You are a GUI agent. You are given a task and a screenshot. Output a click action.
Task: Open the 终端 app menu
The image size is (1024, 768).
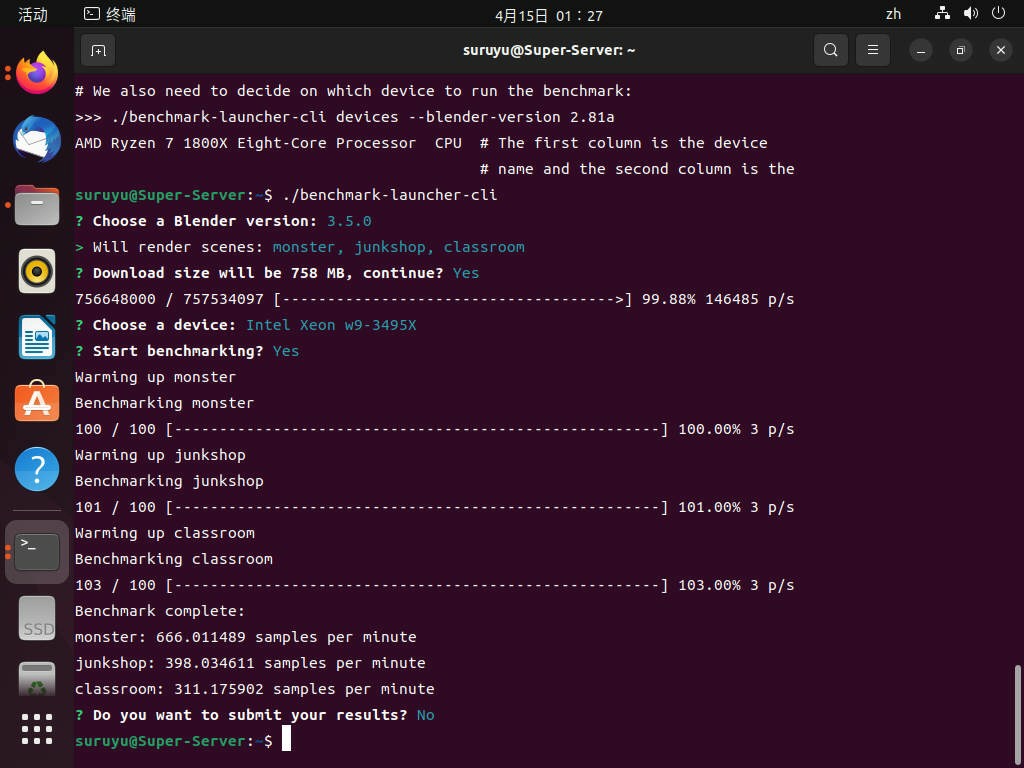[110, 14]
